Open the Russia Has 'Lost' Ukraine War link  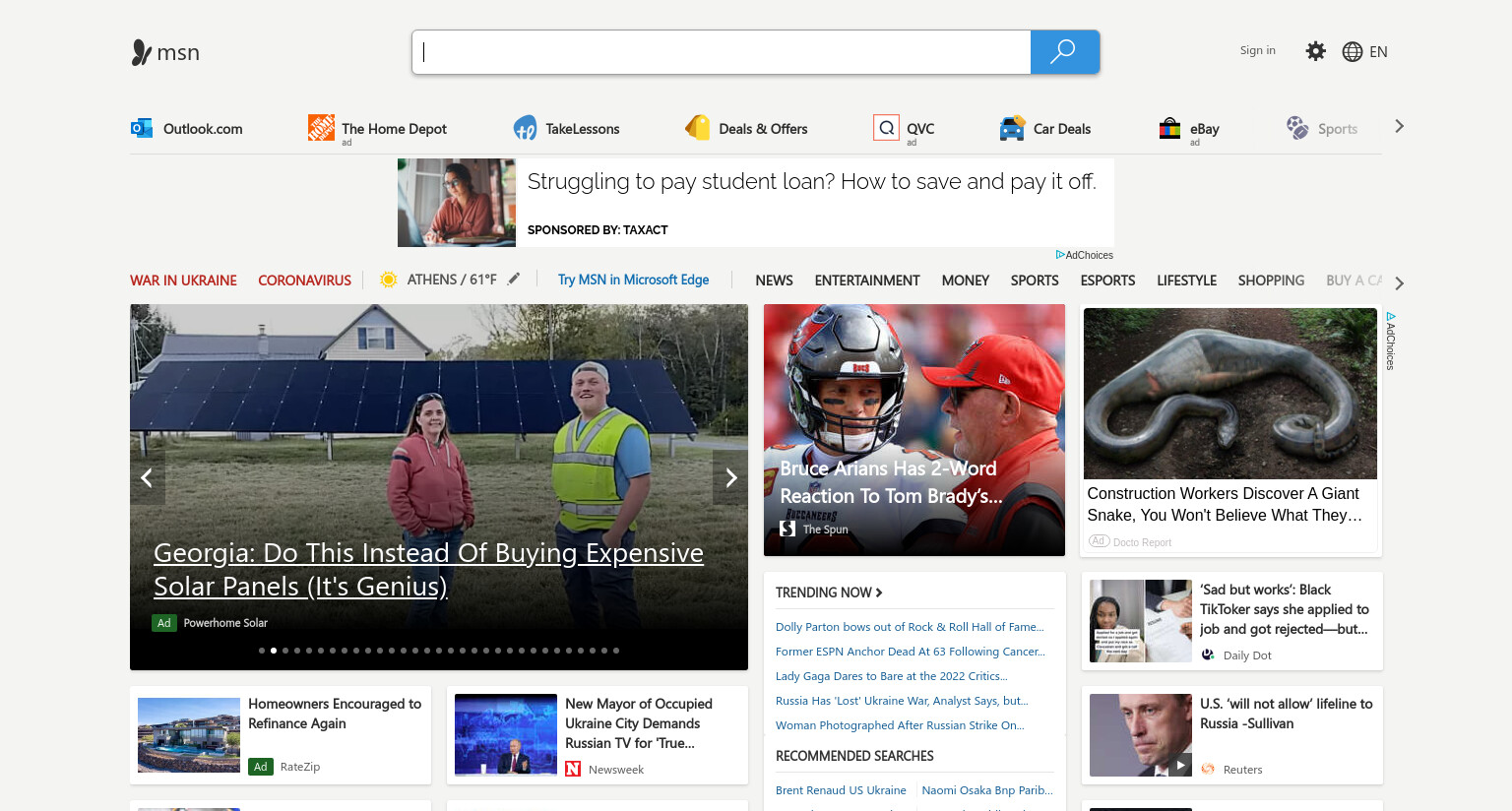point(902,701)
